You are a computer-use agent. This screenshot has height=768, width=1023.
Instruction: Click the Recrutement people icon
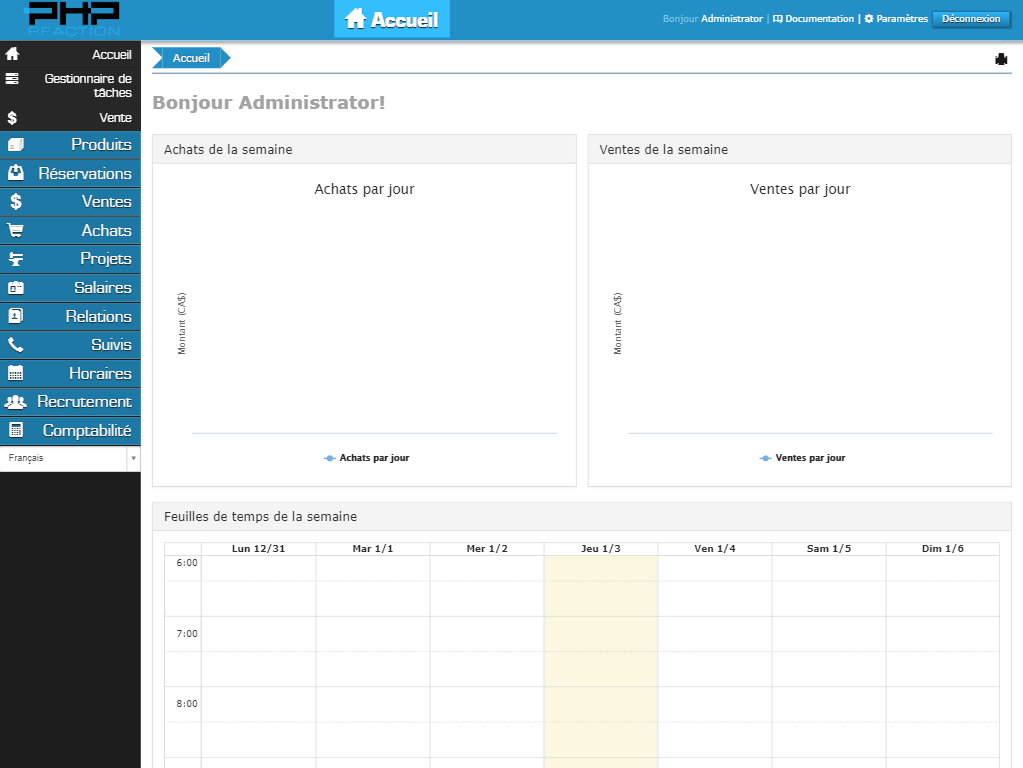(15, 402)
